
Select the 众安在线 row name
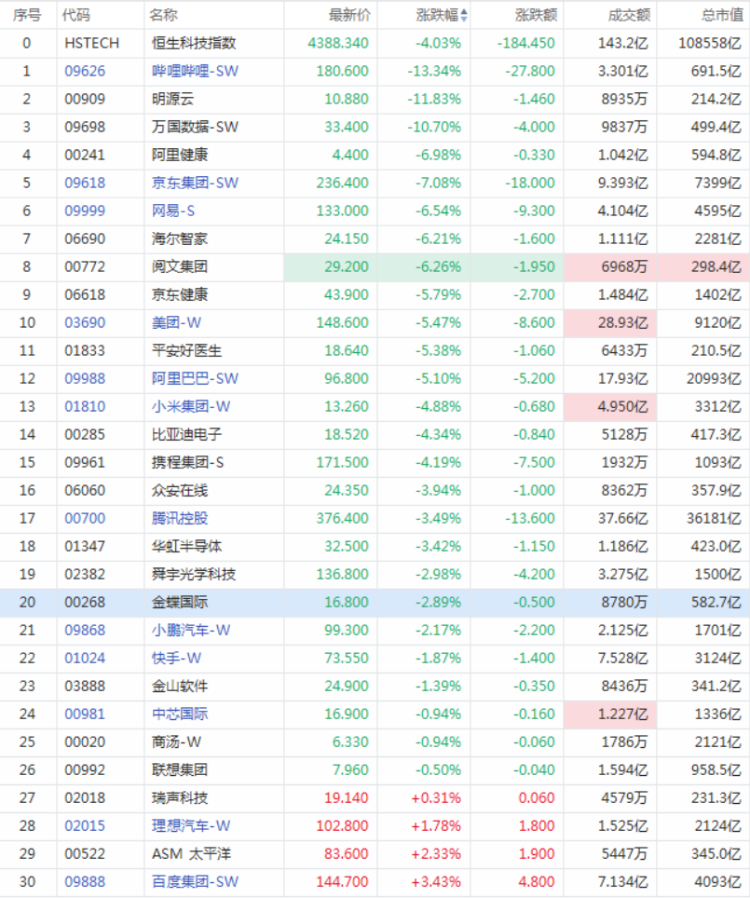[180, 490]
